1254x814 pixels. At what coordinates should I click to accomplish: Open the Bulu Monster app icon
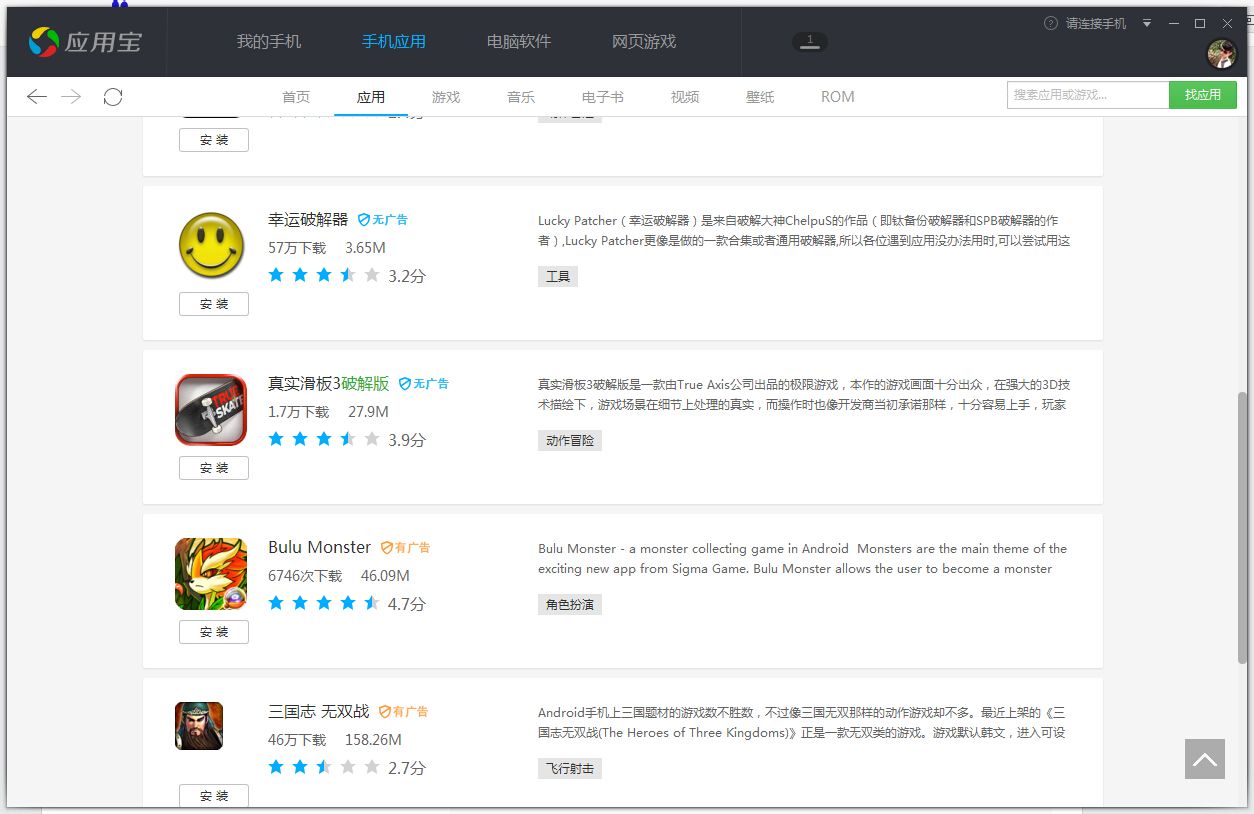click(x=211, y=574)
